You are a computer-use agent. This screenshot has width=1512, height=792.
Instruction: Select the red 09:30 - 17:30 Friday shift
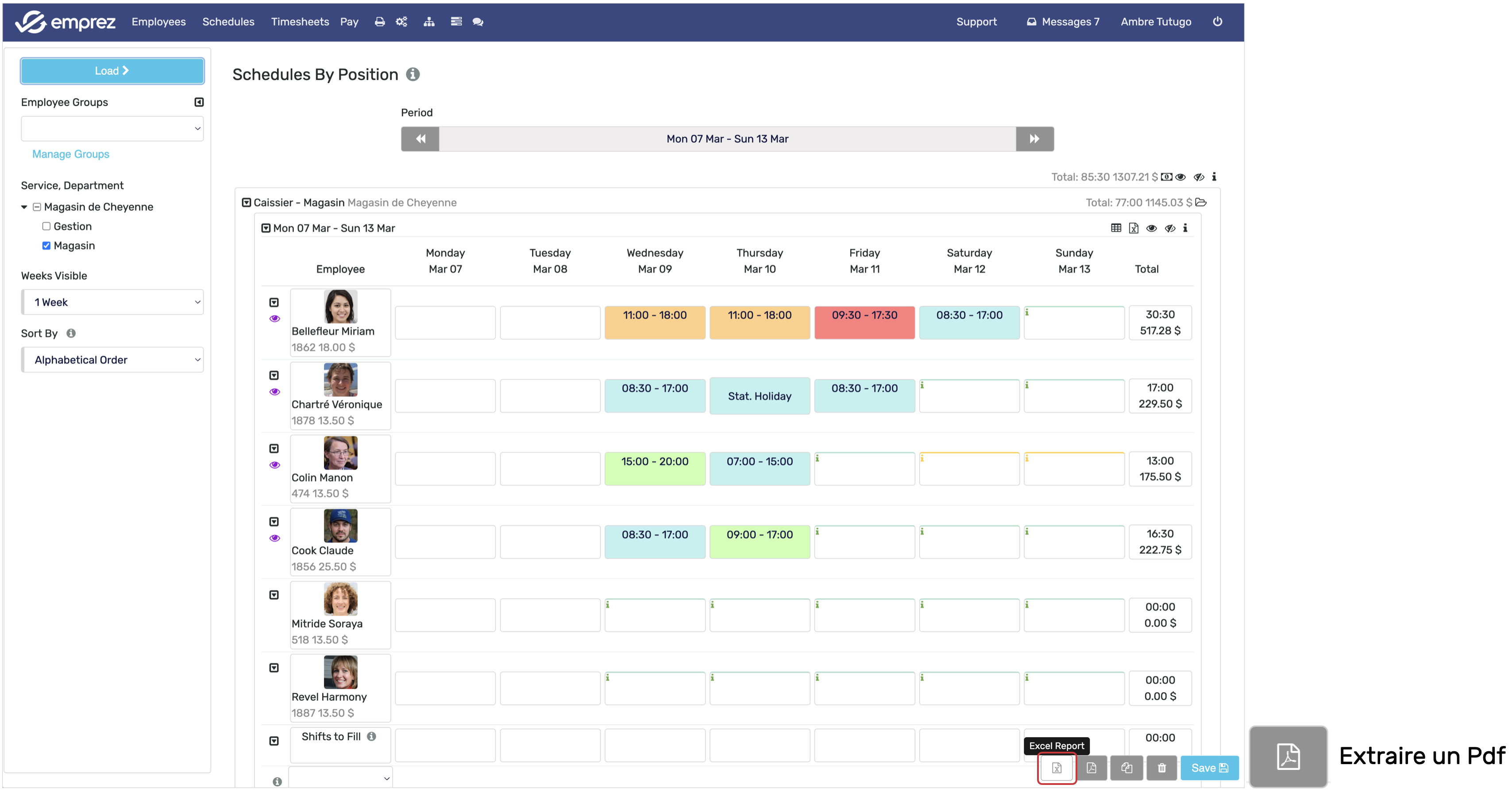tap(864, 322)
